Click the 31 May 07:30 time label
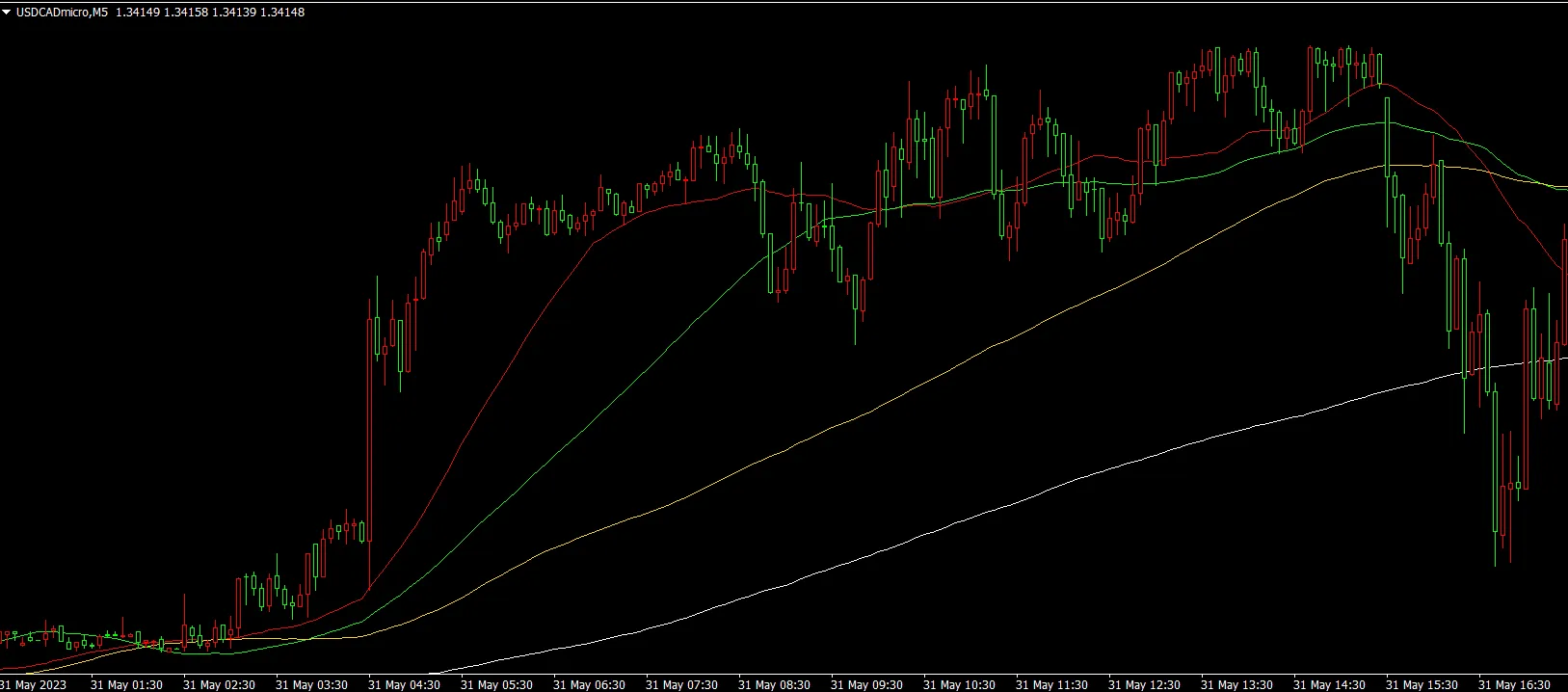1568x692 pixels. (x=681, y=684)
